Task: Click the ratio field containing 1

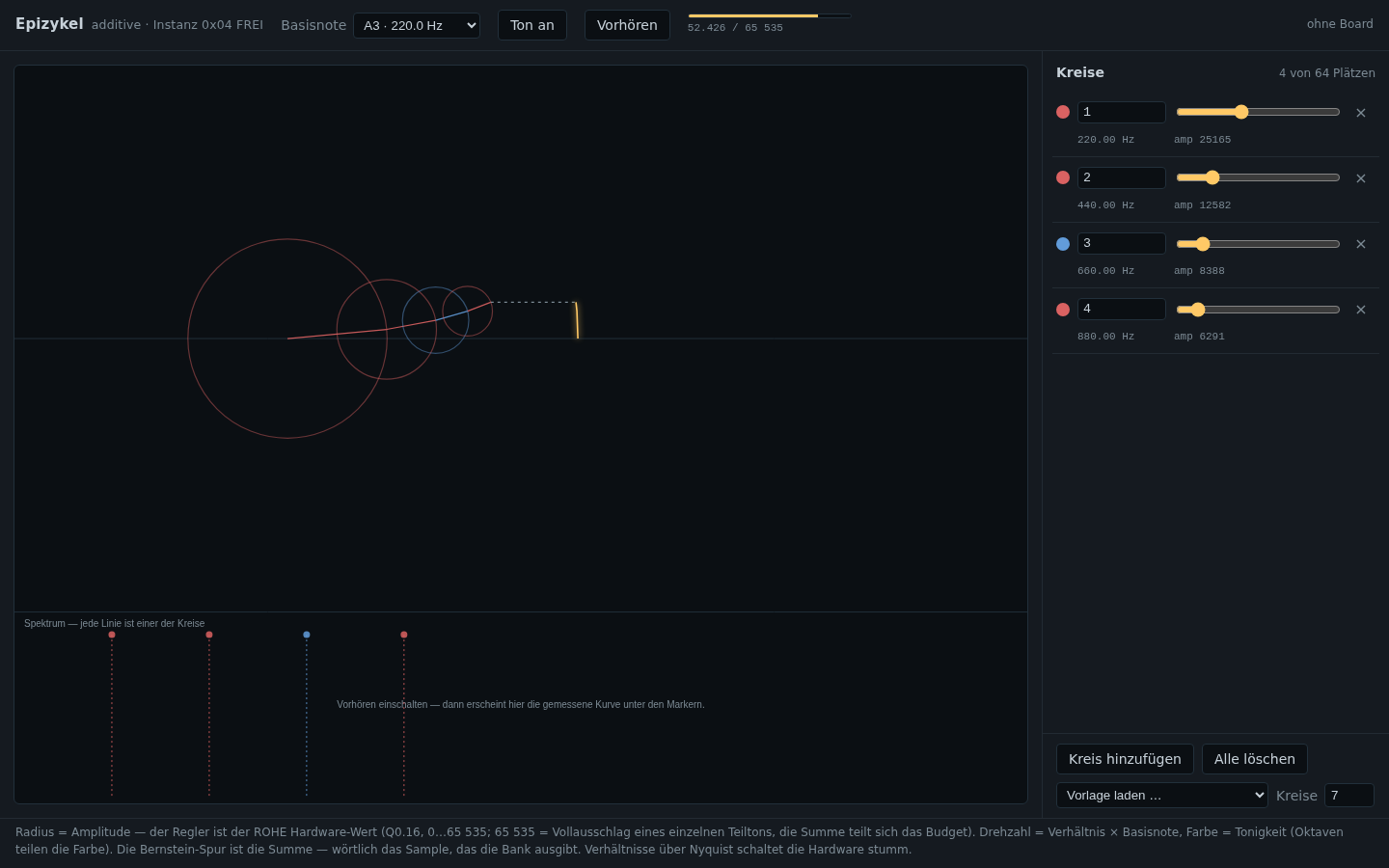Action: [x=1122, y=112]
